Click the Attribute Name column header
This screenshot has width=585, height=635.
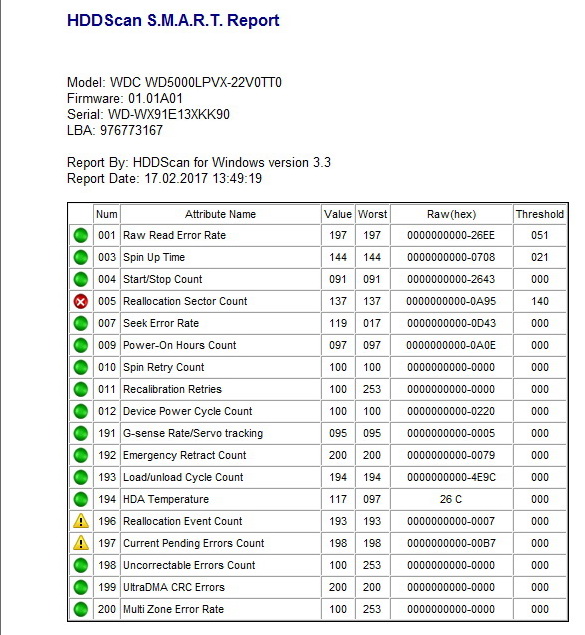220,214
